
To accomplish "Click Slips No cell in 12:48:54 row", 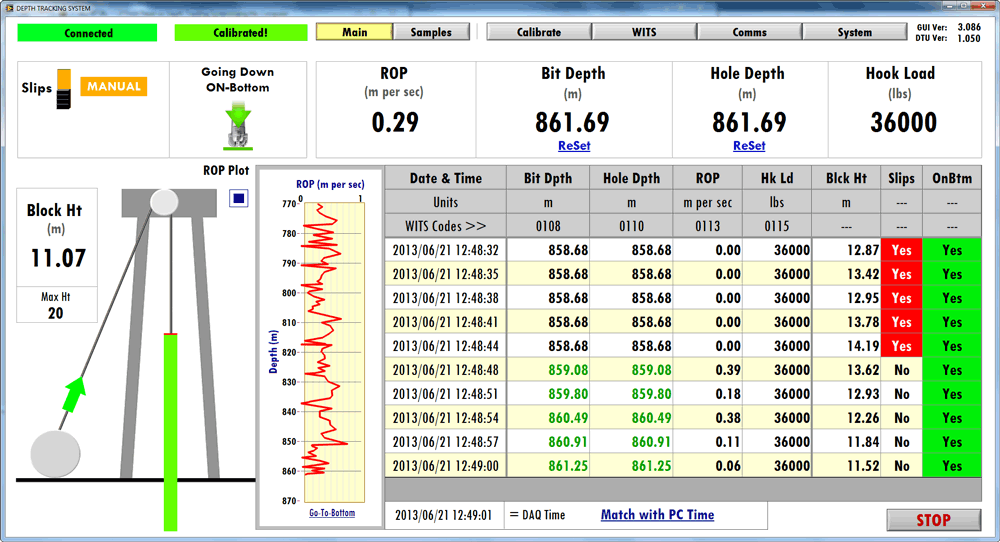I will pyautogui.click(x=901, y=418).
